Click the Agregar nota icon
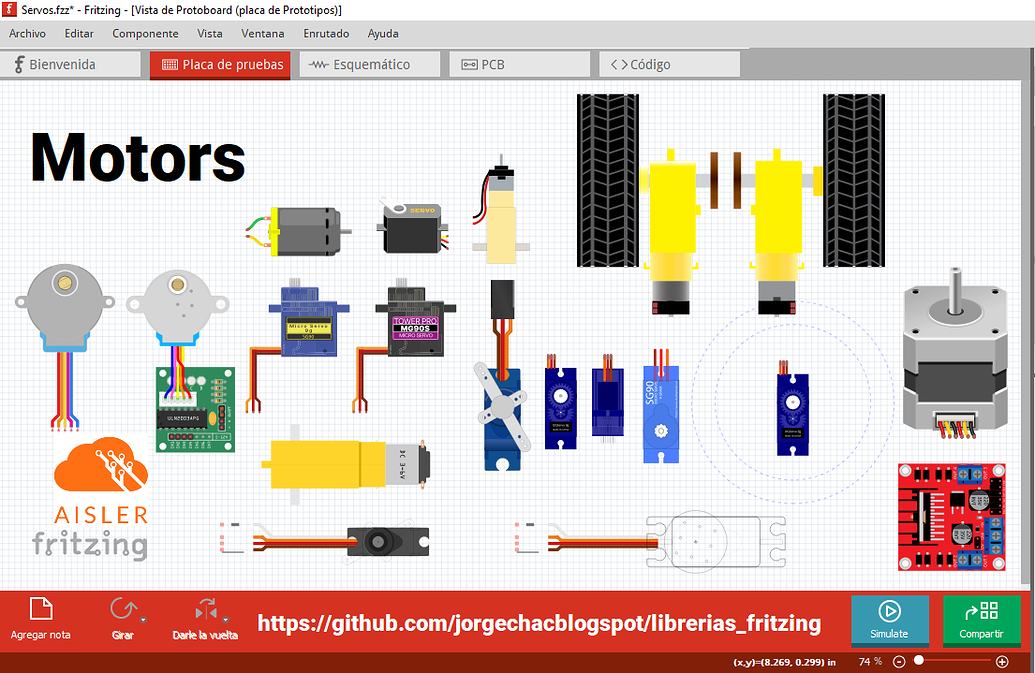Screen dimensions: 1035x673 tap(39, 610)
